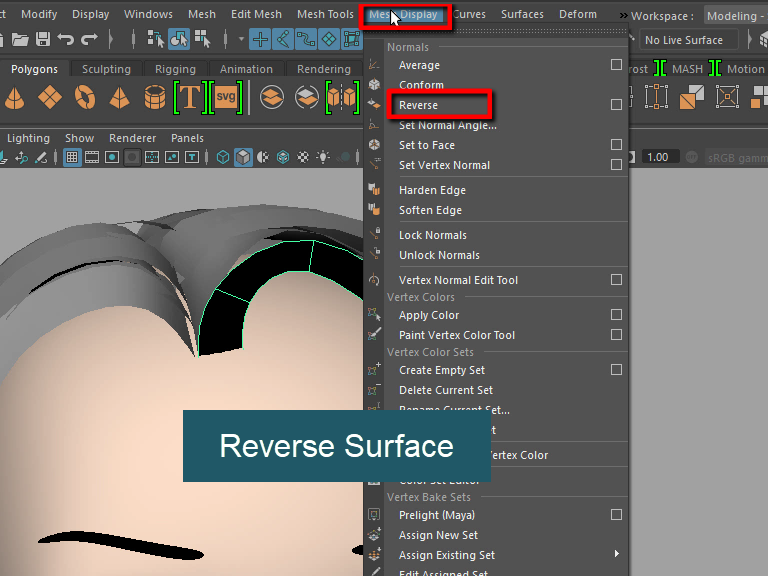Enable snap to grids icon
The image size is (768, 576).
coord(260,39)
